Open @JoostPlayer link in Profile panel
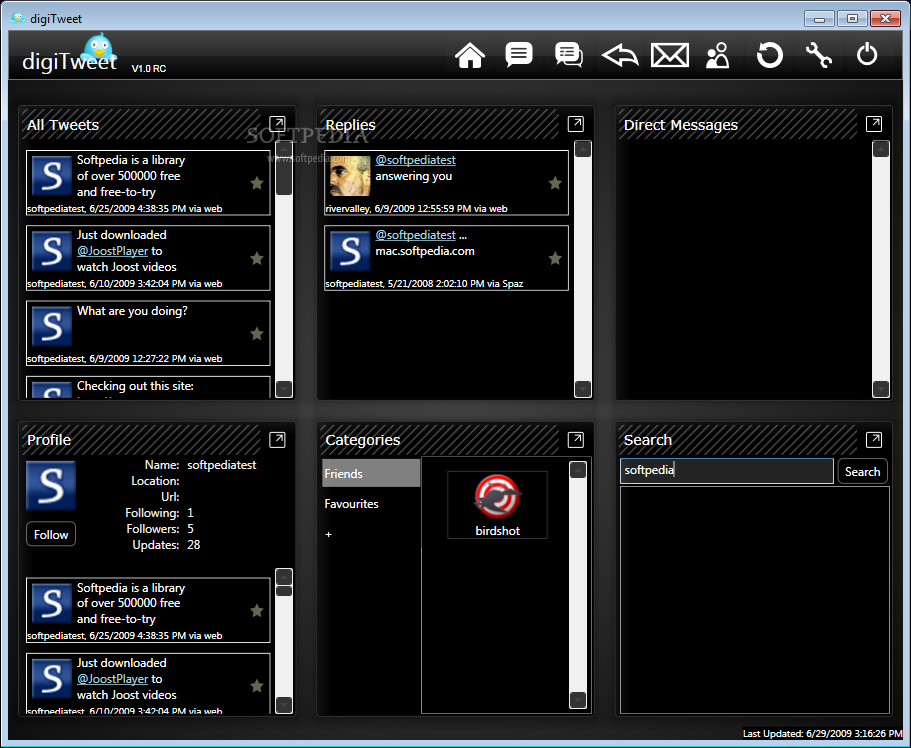This screenshot has height=748, width=911. [x=113, y=679]
